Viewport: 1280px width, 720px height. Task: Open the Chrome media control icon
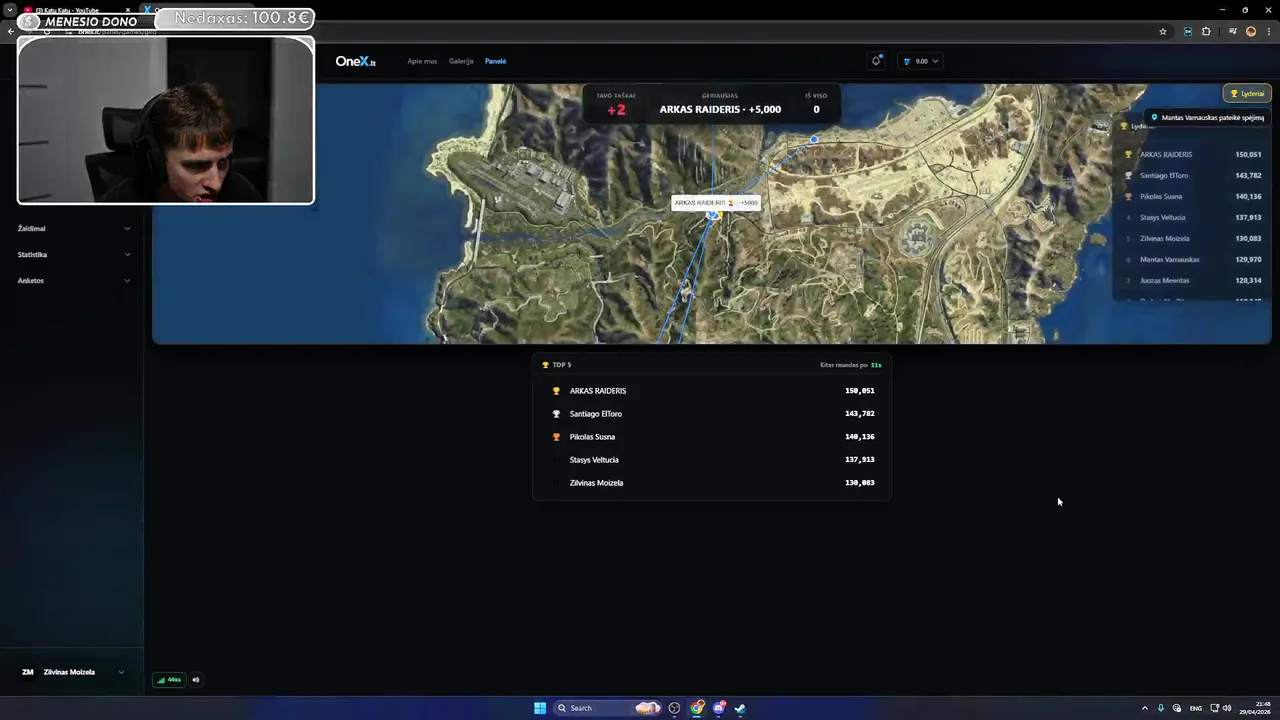point(1233,31)
